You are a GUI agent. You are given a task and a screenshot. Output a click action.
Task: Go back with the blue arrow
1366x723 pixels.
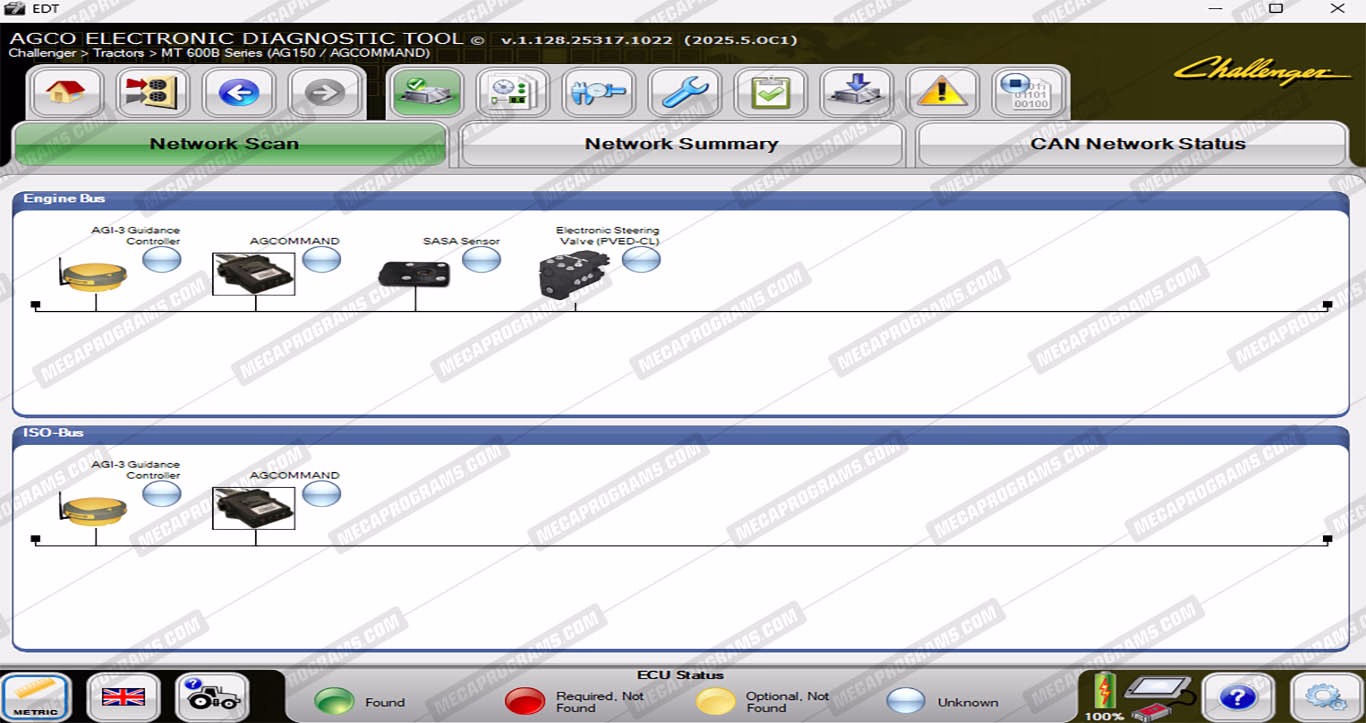[239, 94]
